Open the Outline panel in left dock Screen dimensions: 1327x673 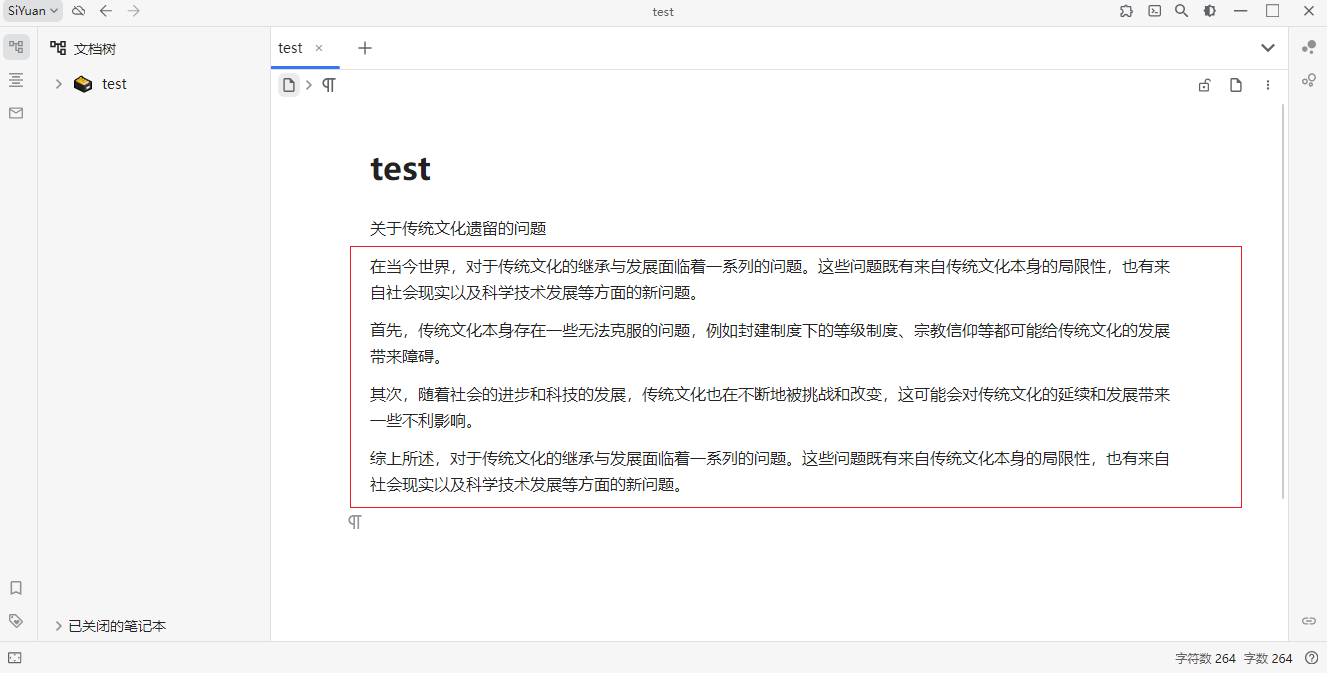point(16,80)
